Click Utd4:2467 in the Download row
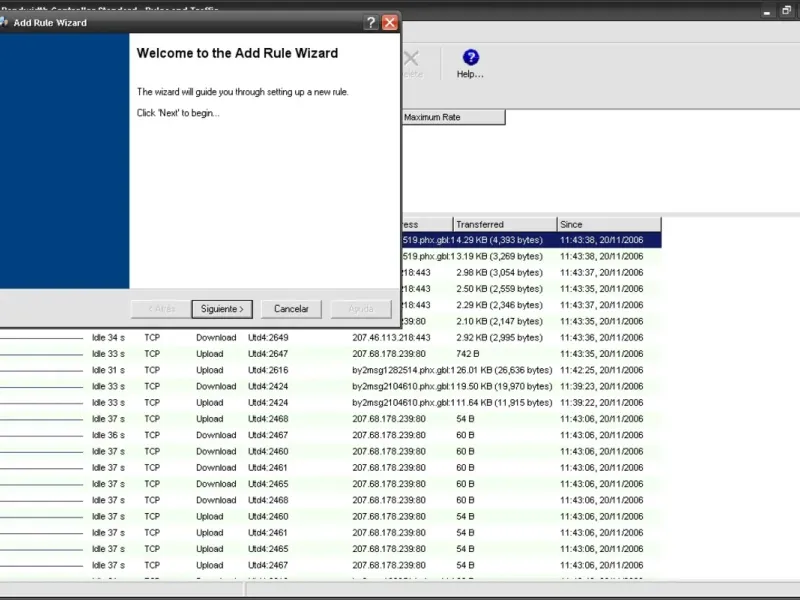This screenshot has height=600, width=800. coord(268,436)
